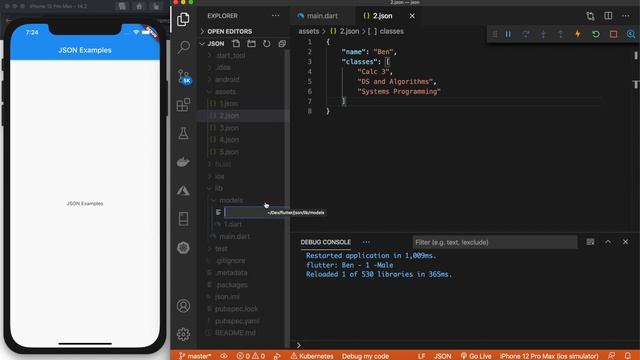Restart the debug session

tap(596, 34)
